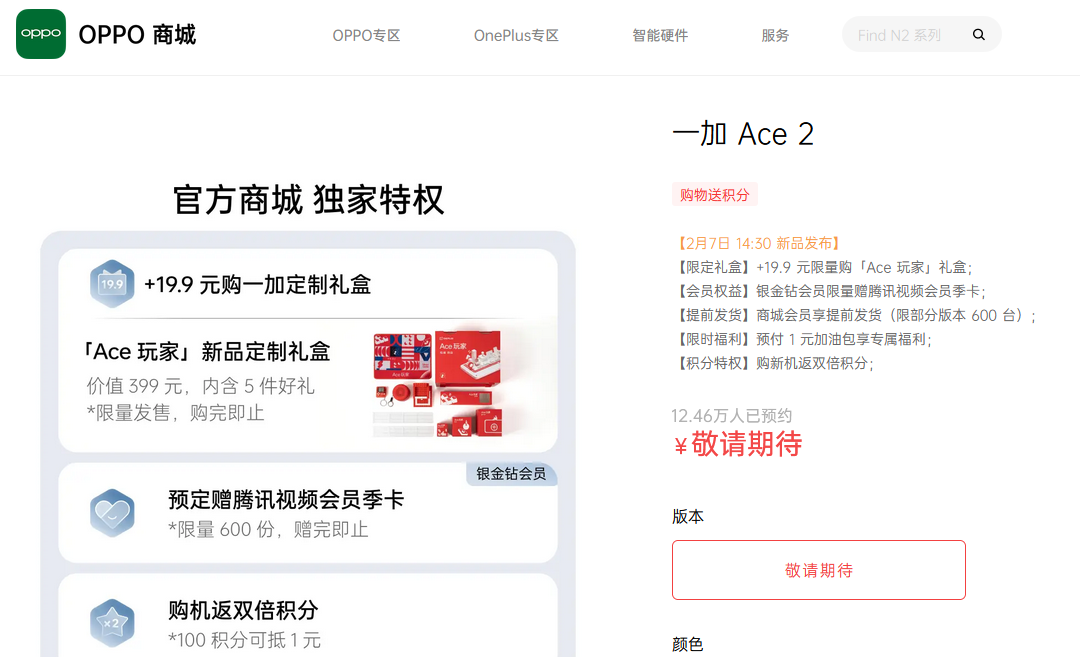The image size is (1080, 657).
Task: Click the *100 积分可抵 1 元 note
Action: 245,640
